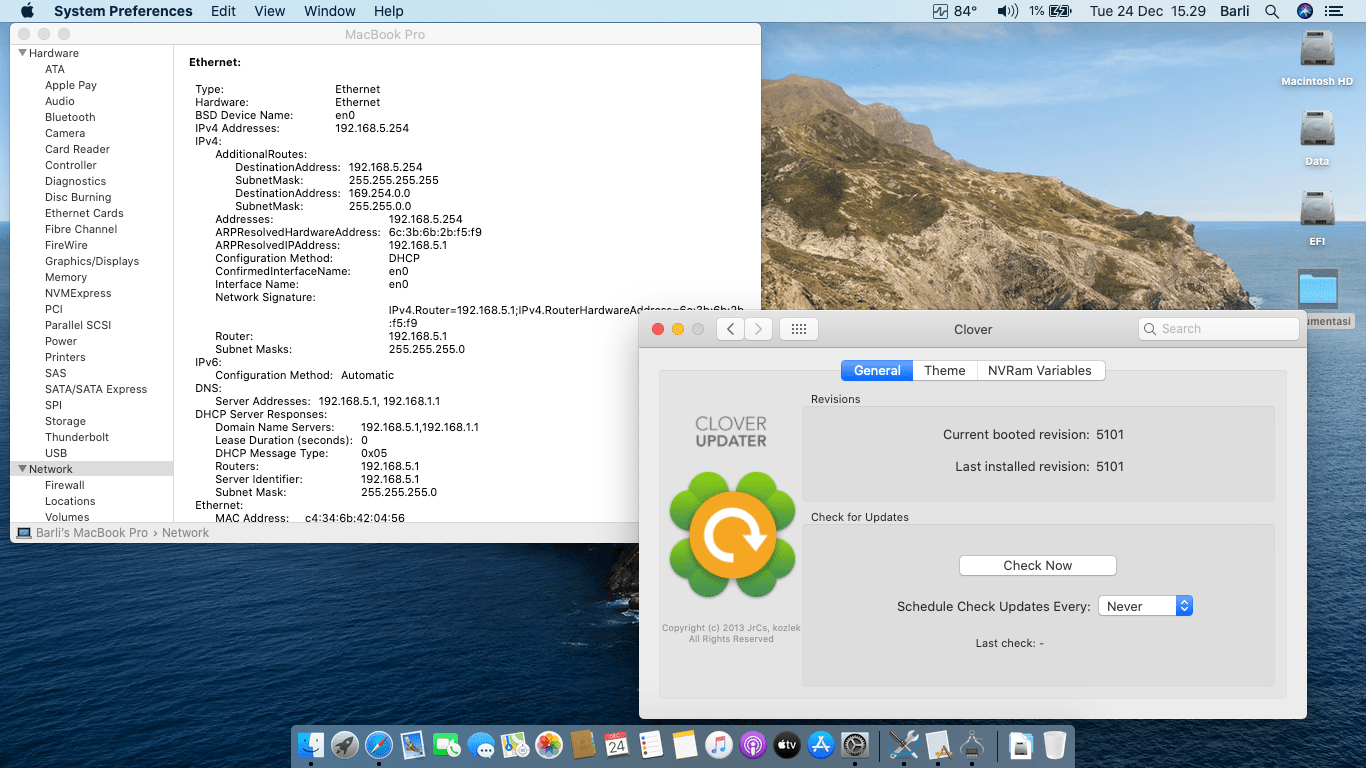
Task: Collapse the Network section triangle
Action: (23, 469)
